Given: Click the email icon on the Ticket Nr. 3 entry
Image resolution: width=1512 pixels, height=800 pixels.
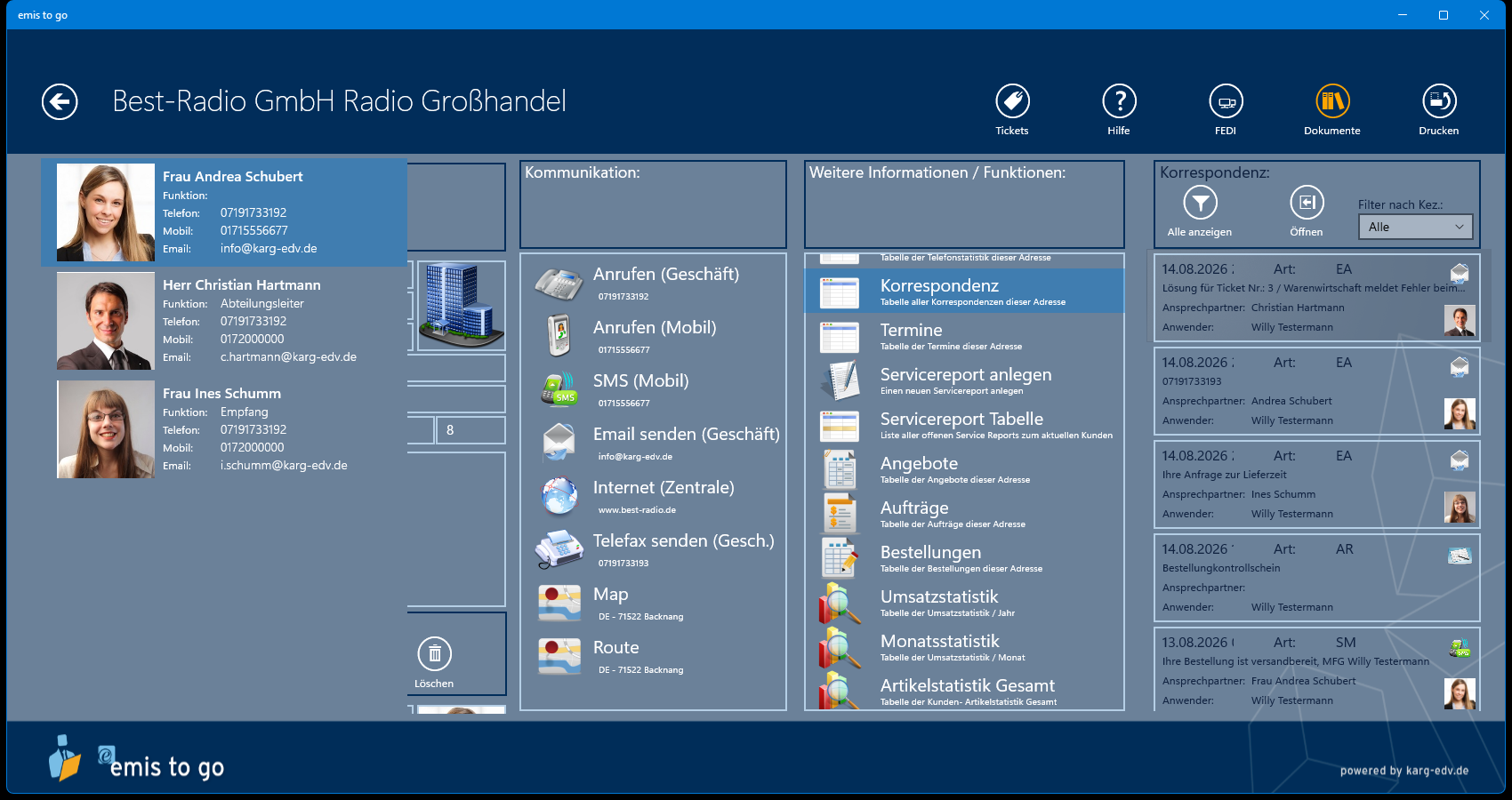Looking at the screenshot, I should pos(1460,273).
